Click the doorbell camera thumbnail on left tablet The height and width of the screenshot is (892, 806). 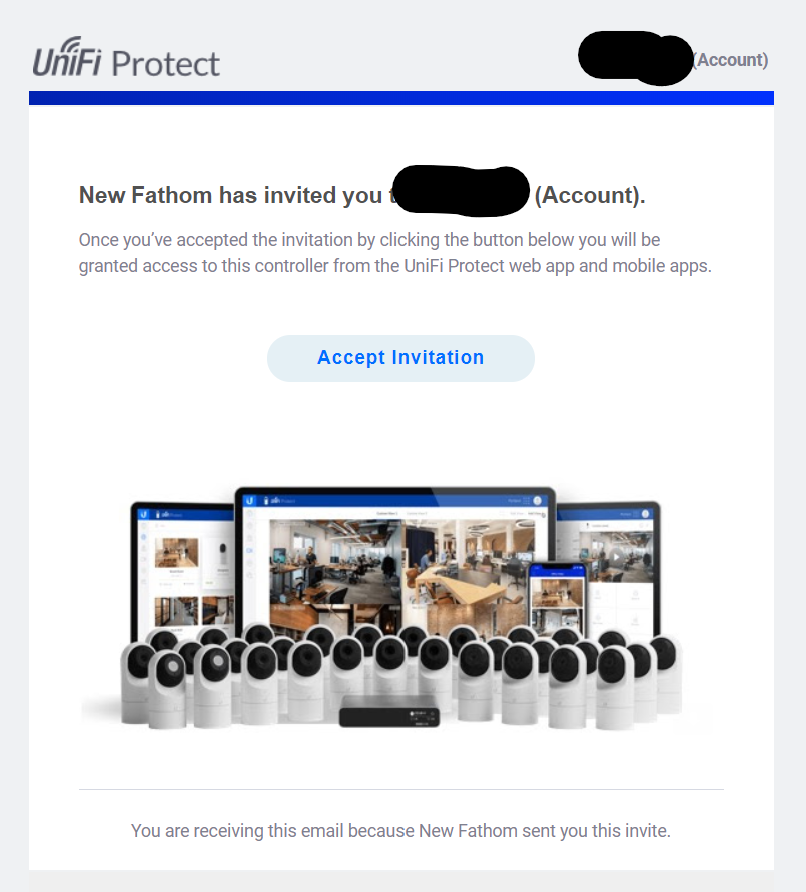pyautogui.click(x=223, y=552)
